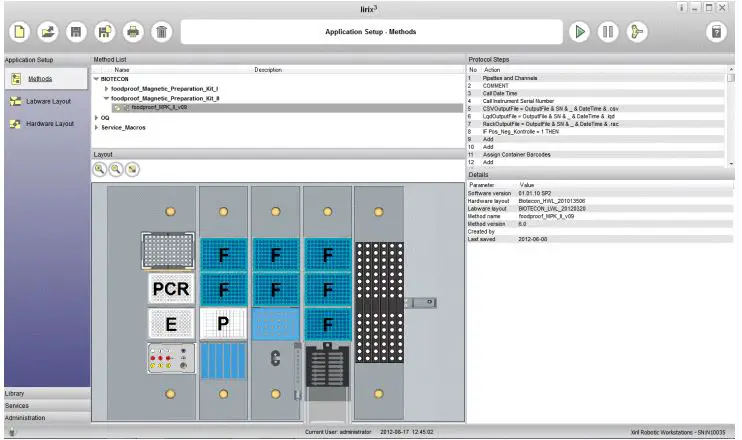Zoom out on the layout view

coord(116,169)
